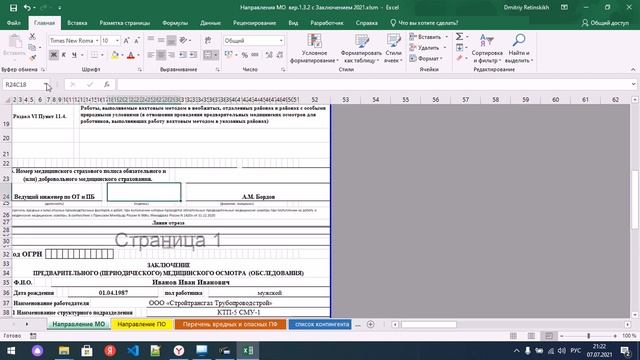Decrease the indent
Screen dimensions: 640x360
(182, 55)
